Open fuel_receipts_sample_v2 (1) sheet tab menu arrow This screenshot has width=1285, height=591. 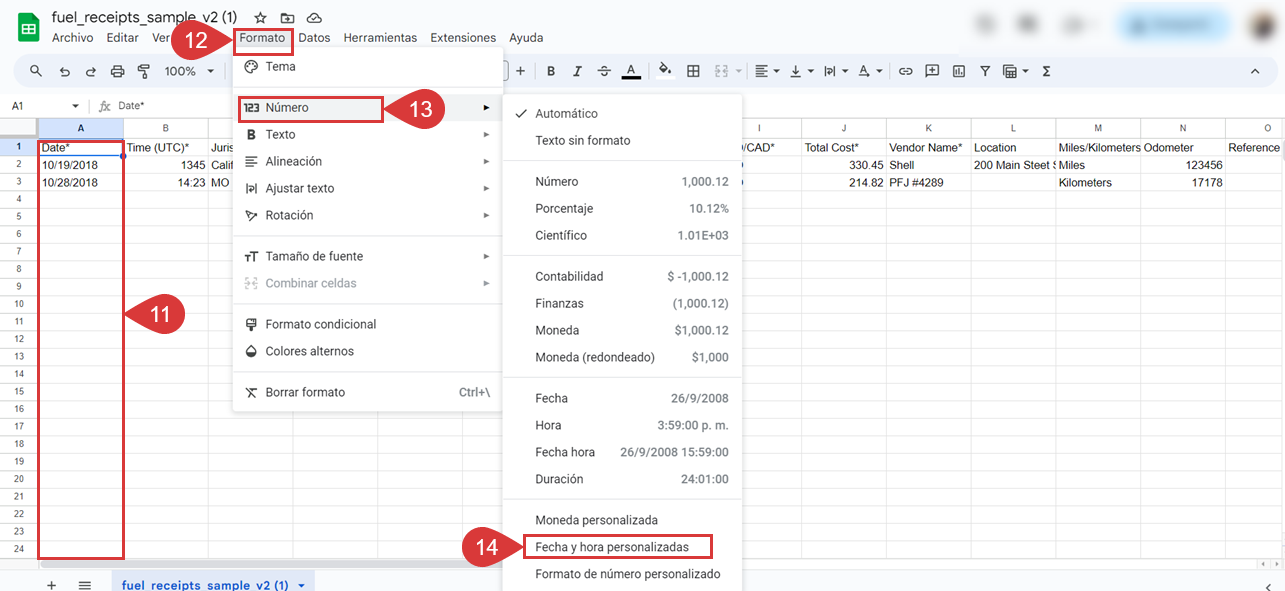point(302,584)
